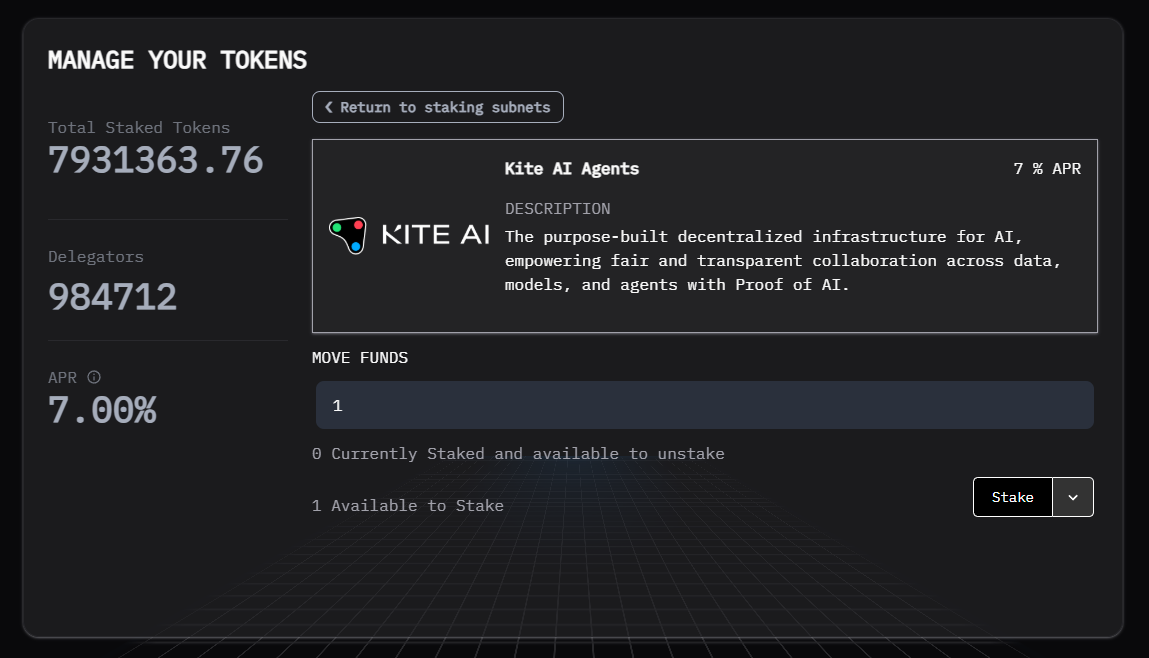Select the Kite AI Agents title

[572, 169]
